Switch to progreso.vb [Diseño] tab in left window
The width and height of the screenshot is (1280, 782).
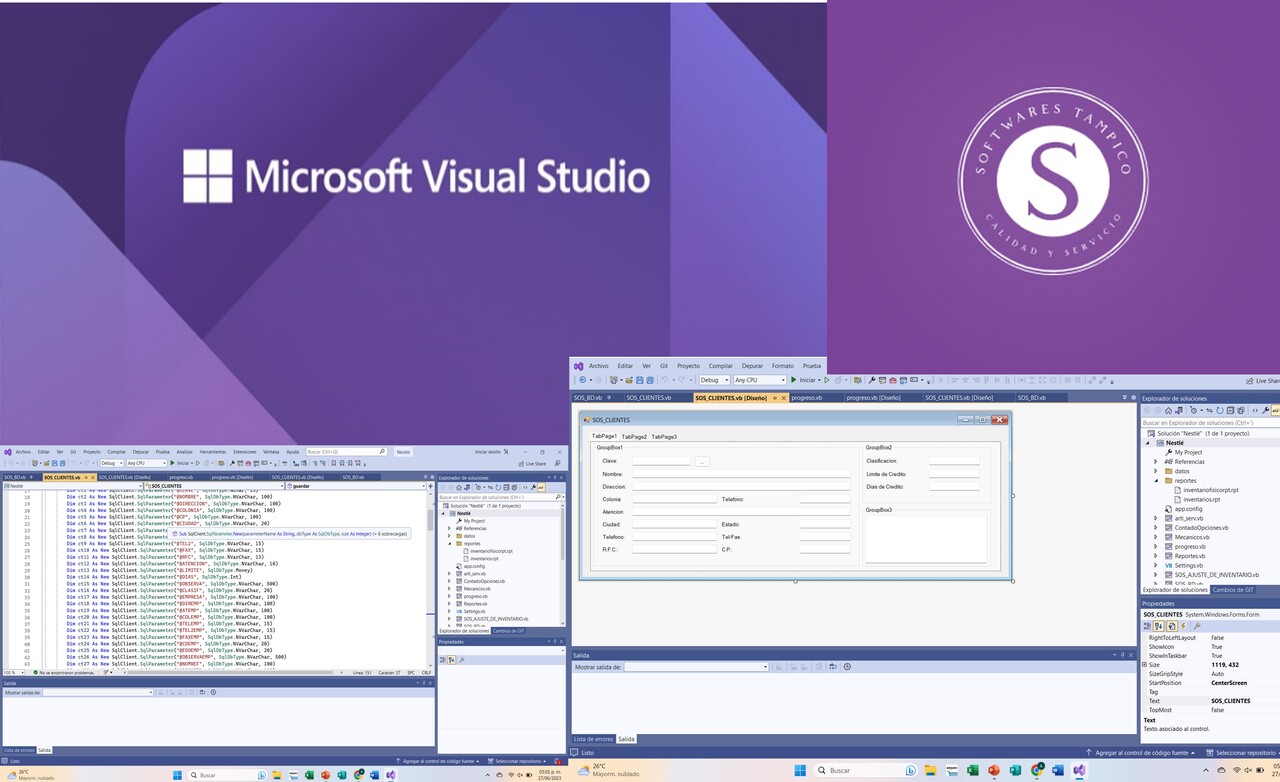tap(232, 477)
